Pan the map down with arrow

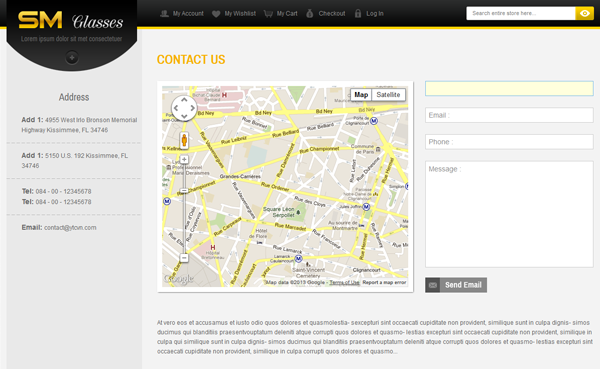[x=184, y=116]
